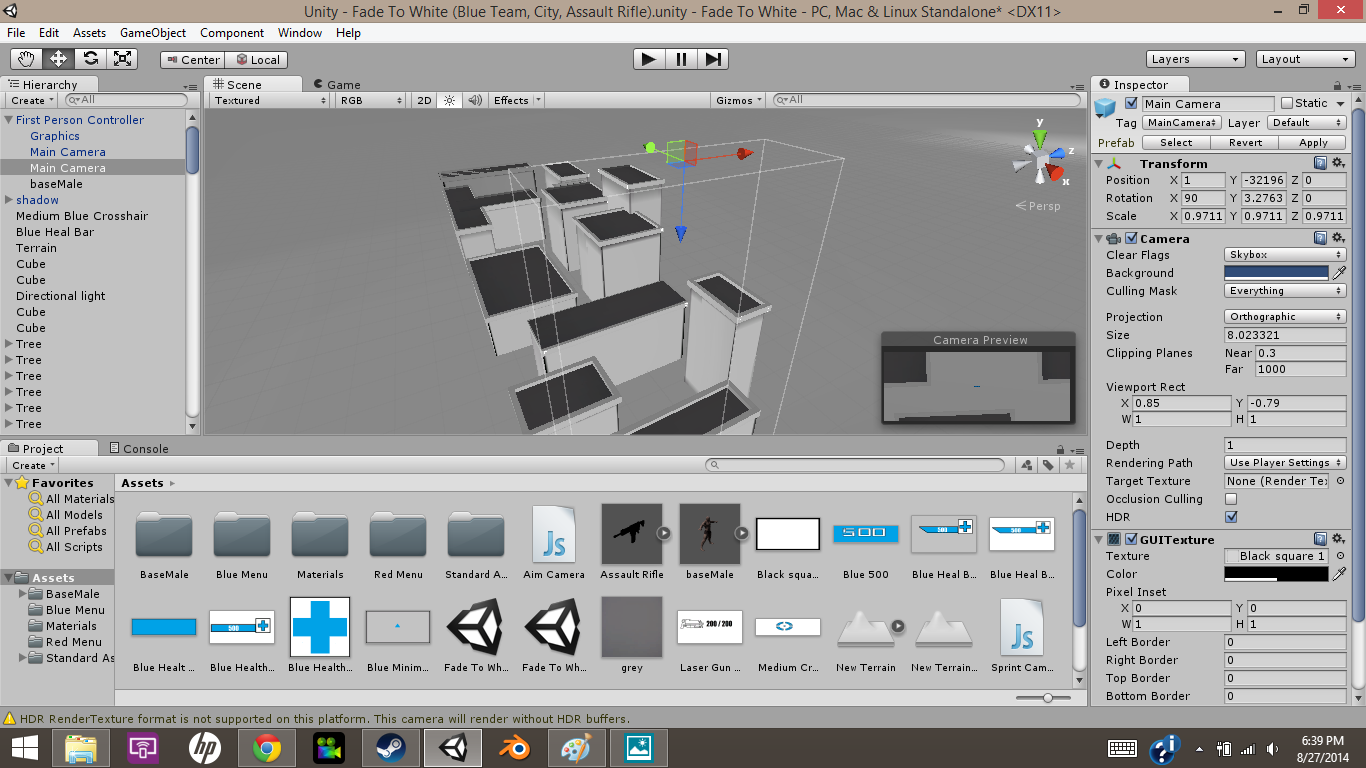The width and height of the screenshot is (1366, 768).
Task: Click the Prefab Revert button
Action: point(1245,143)
